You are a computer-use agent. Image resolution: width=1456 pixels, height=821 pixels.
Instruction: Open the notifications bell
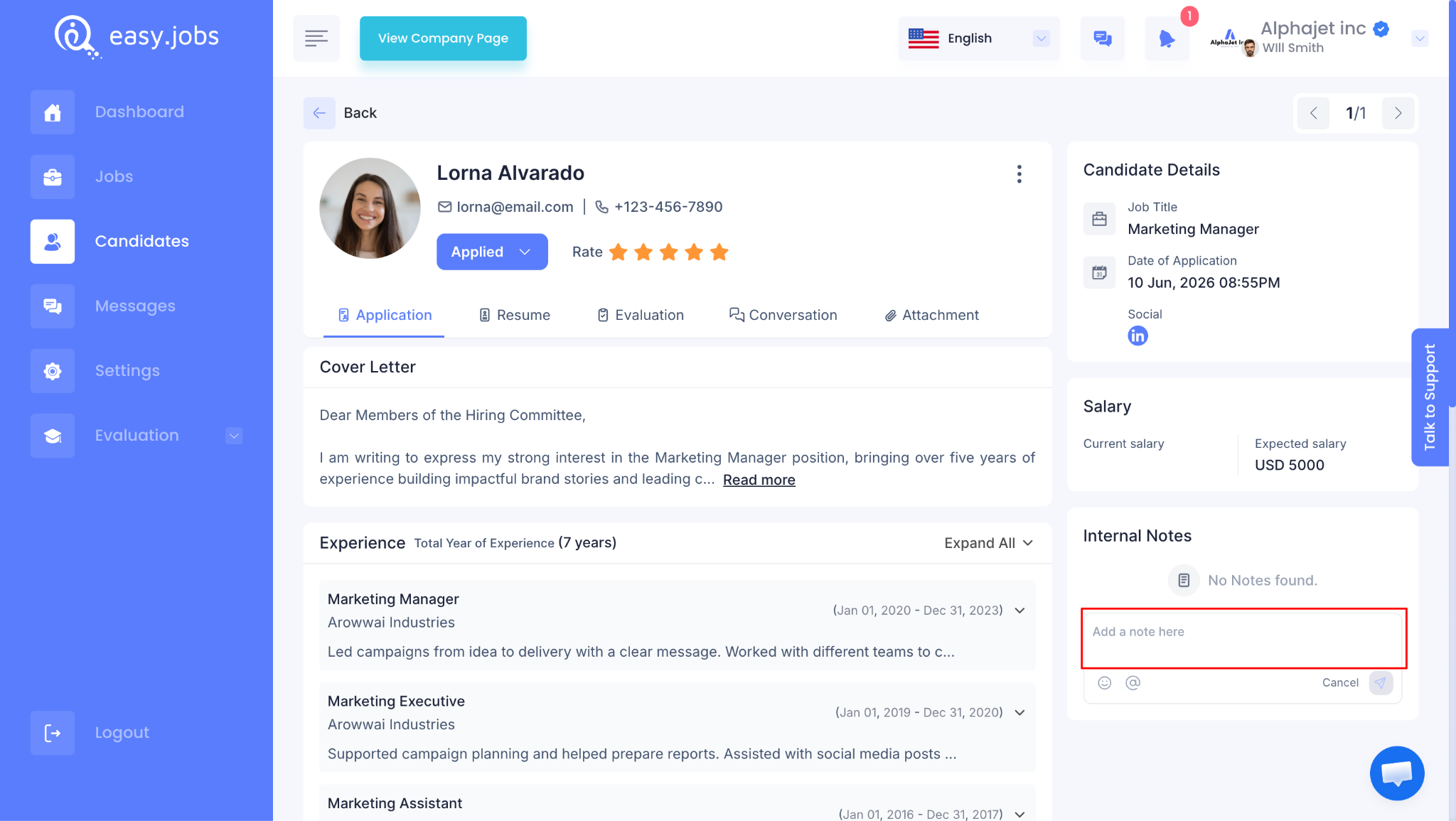point(1167,38)
